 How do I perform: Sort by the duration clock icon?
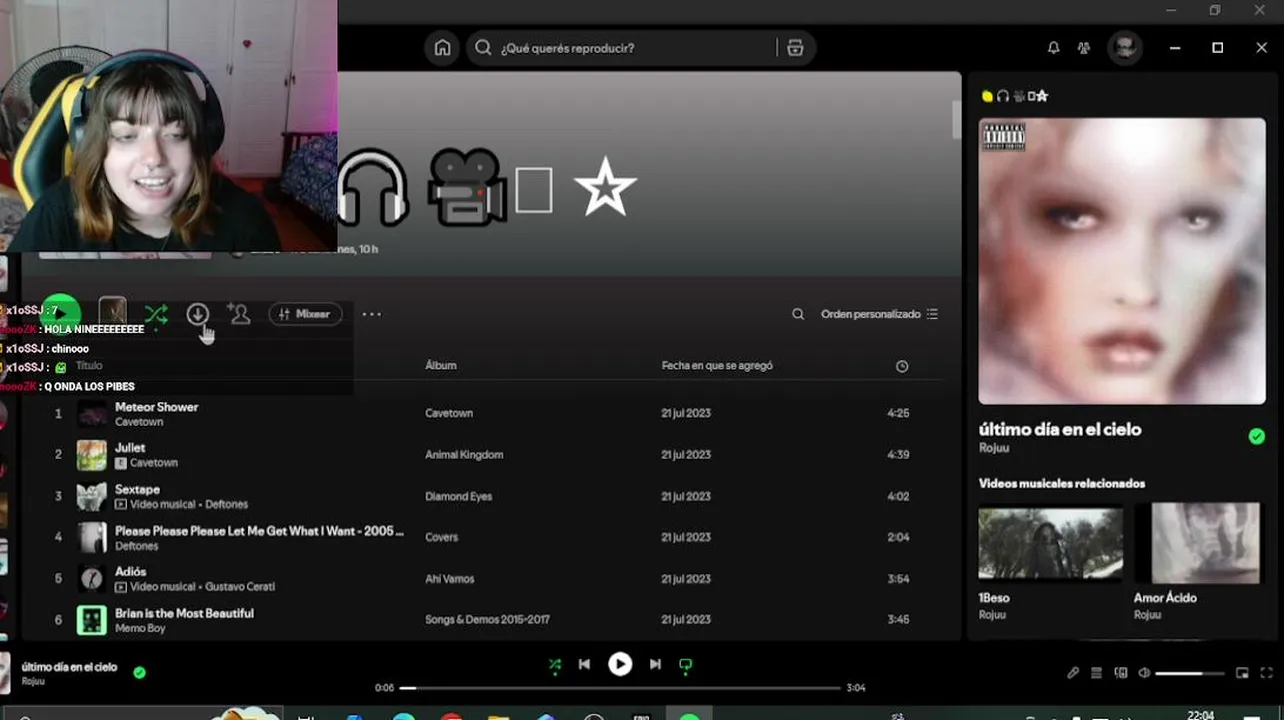tap(902, 366)
